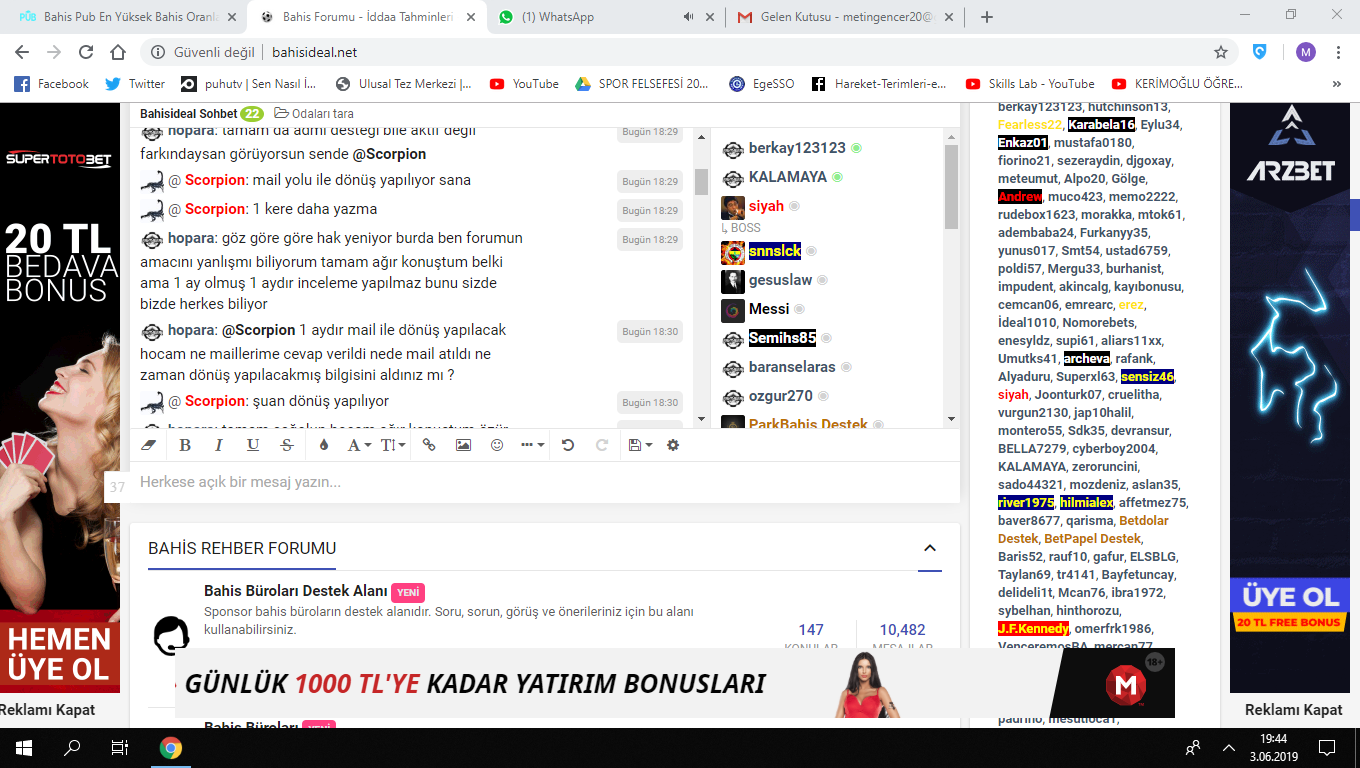Click ozgur270 in chat user list
This screenshot has width=1360, height=768.
(781, 396)
